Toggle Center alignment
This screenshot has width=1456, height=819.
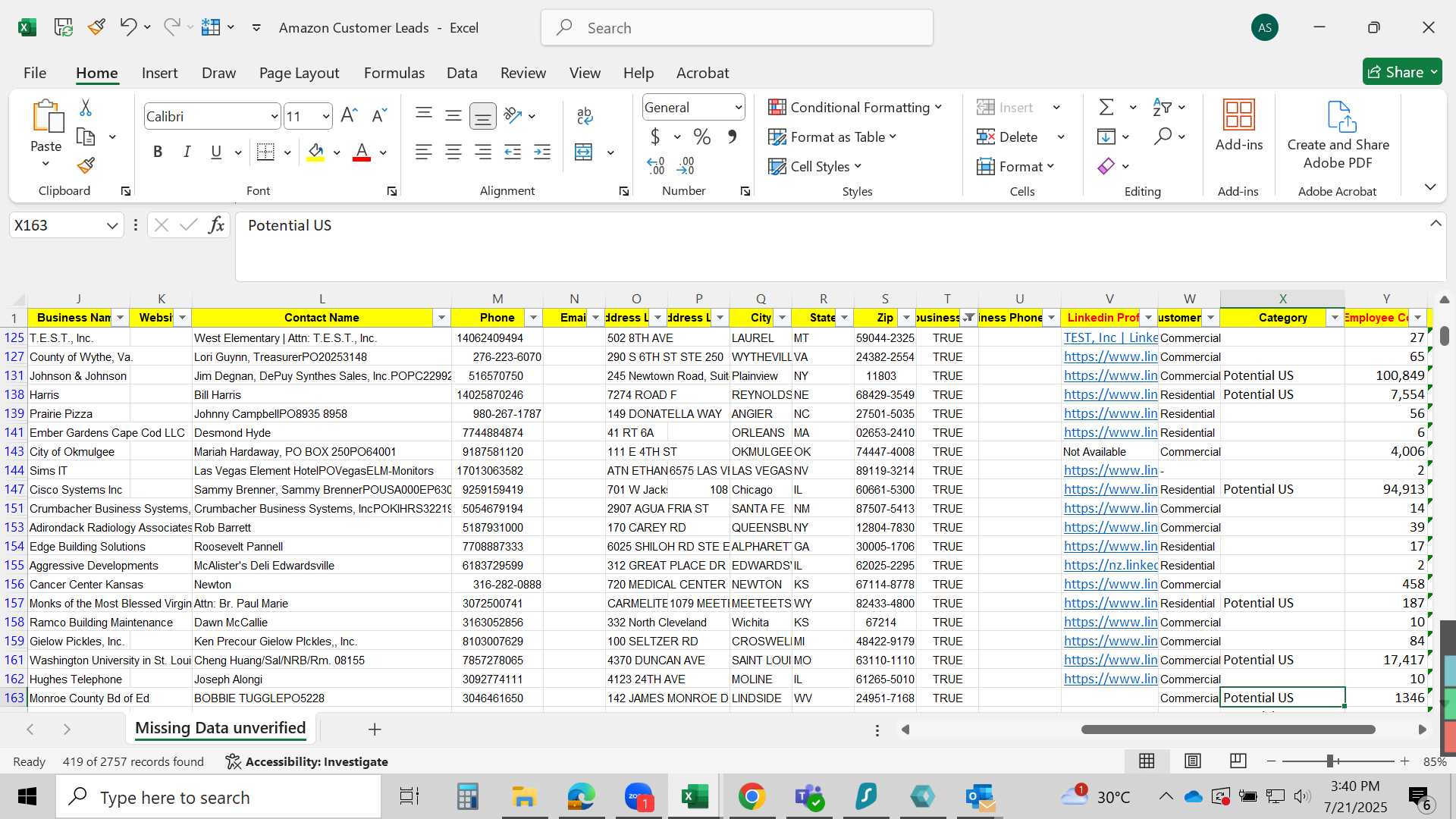click(453, 152)
